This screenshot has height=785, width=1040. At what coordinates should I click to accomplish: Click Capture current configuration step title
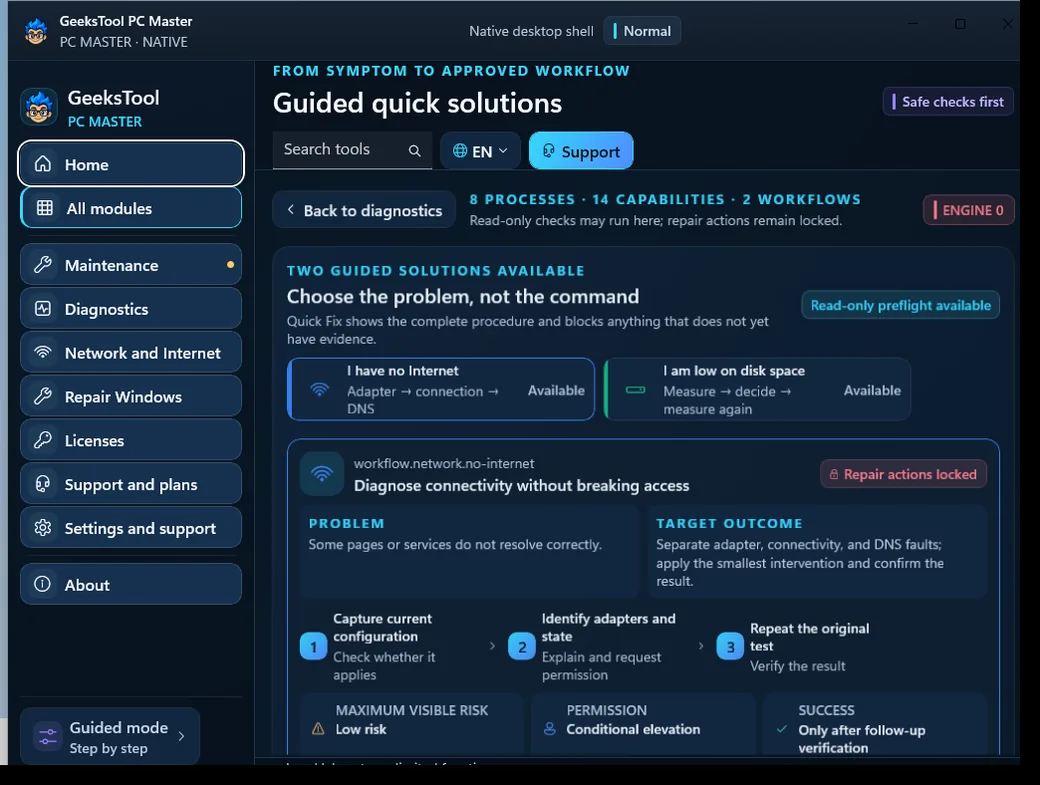point(382,627)
